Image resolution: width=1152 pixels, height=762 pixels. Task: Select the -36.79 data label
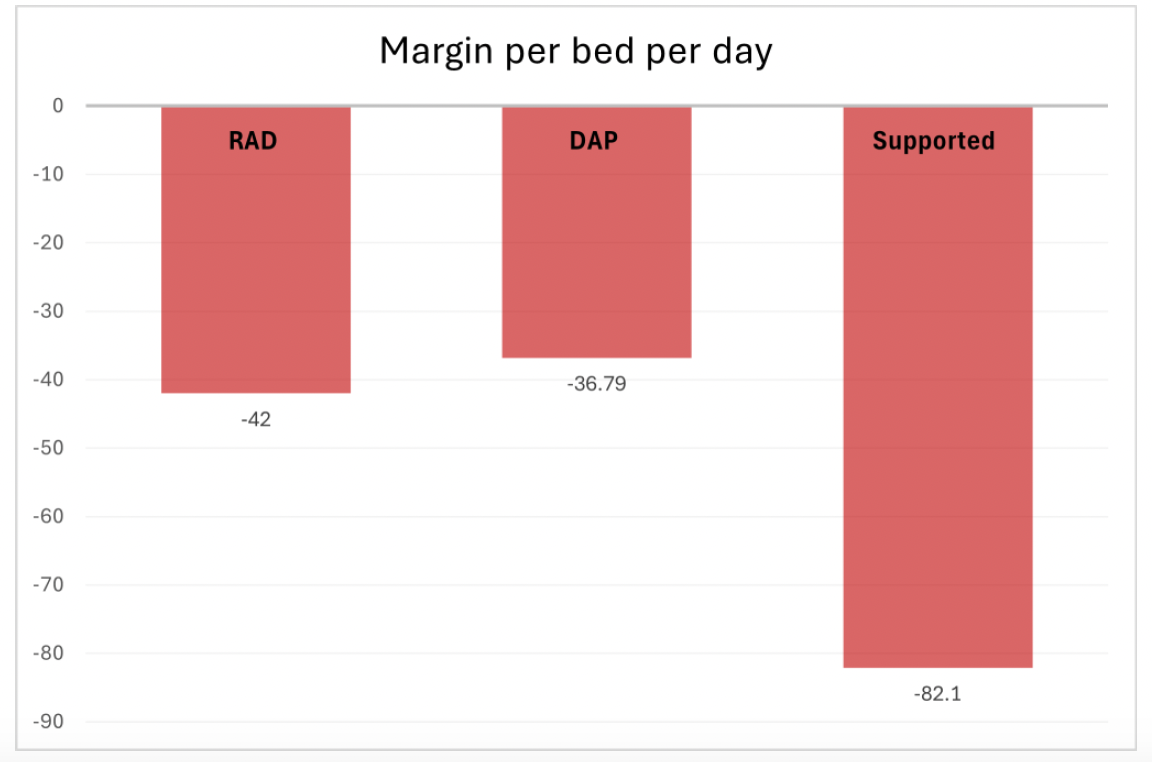(x=596, y=384)
